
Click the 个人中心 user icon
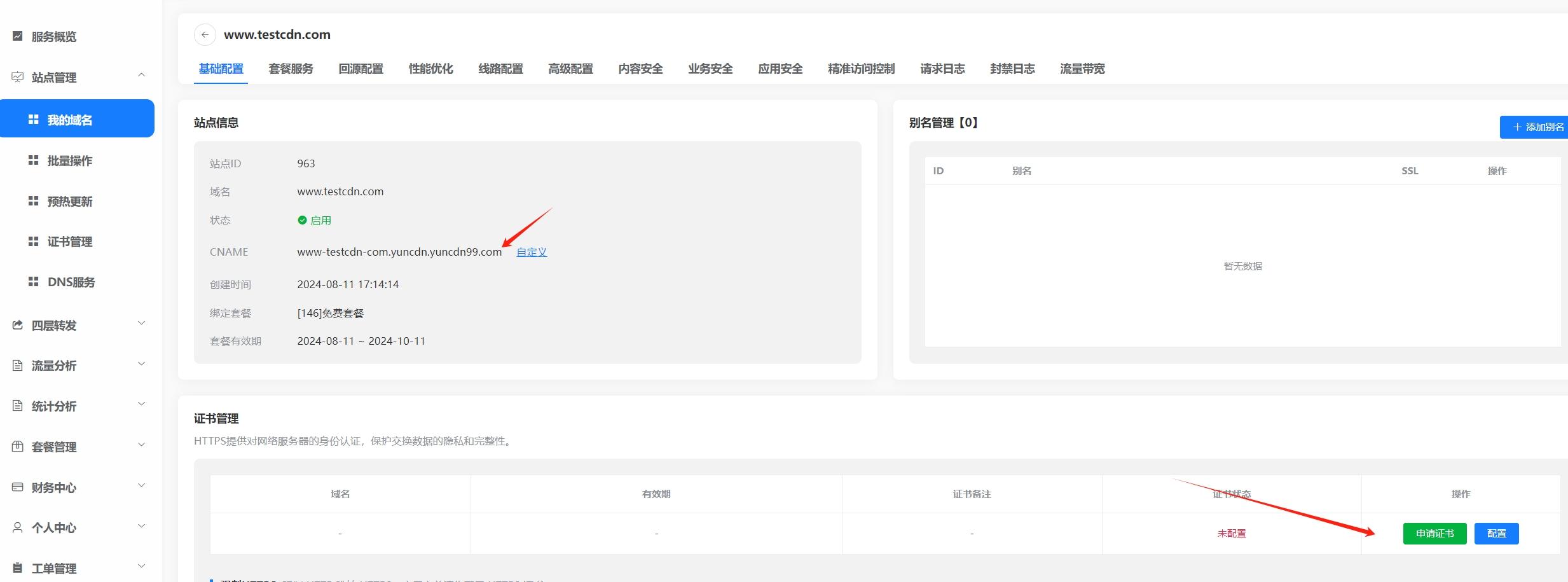point(18,527)
